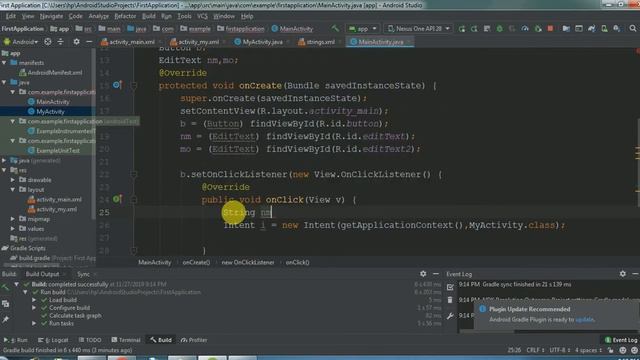Select AndroidManifest.xml in project tree
Image resolution: width=640 pixels, height=360 pixels.
(x=51, y=73)
